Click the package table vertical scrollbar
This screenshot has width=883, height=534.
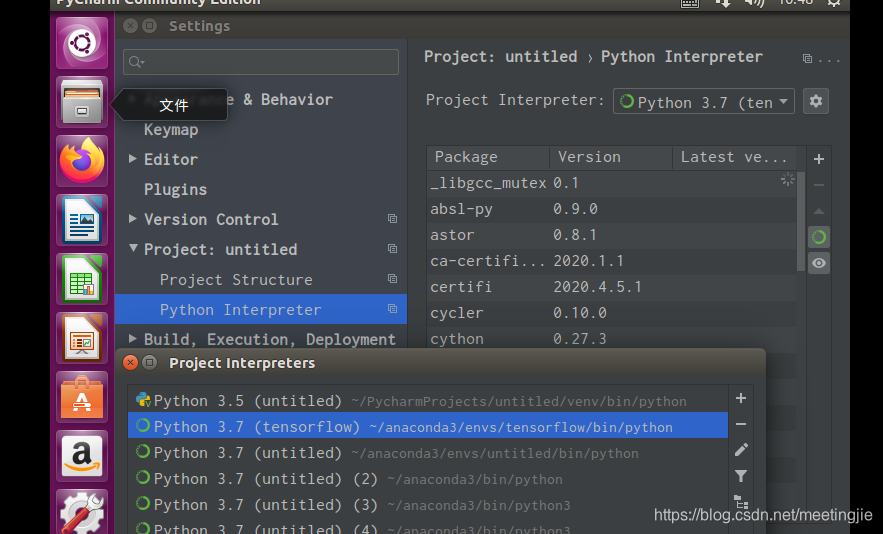(x=801, y=221)
